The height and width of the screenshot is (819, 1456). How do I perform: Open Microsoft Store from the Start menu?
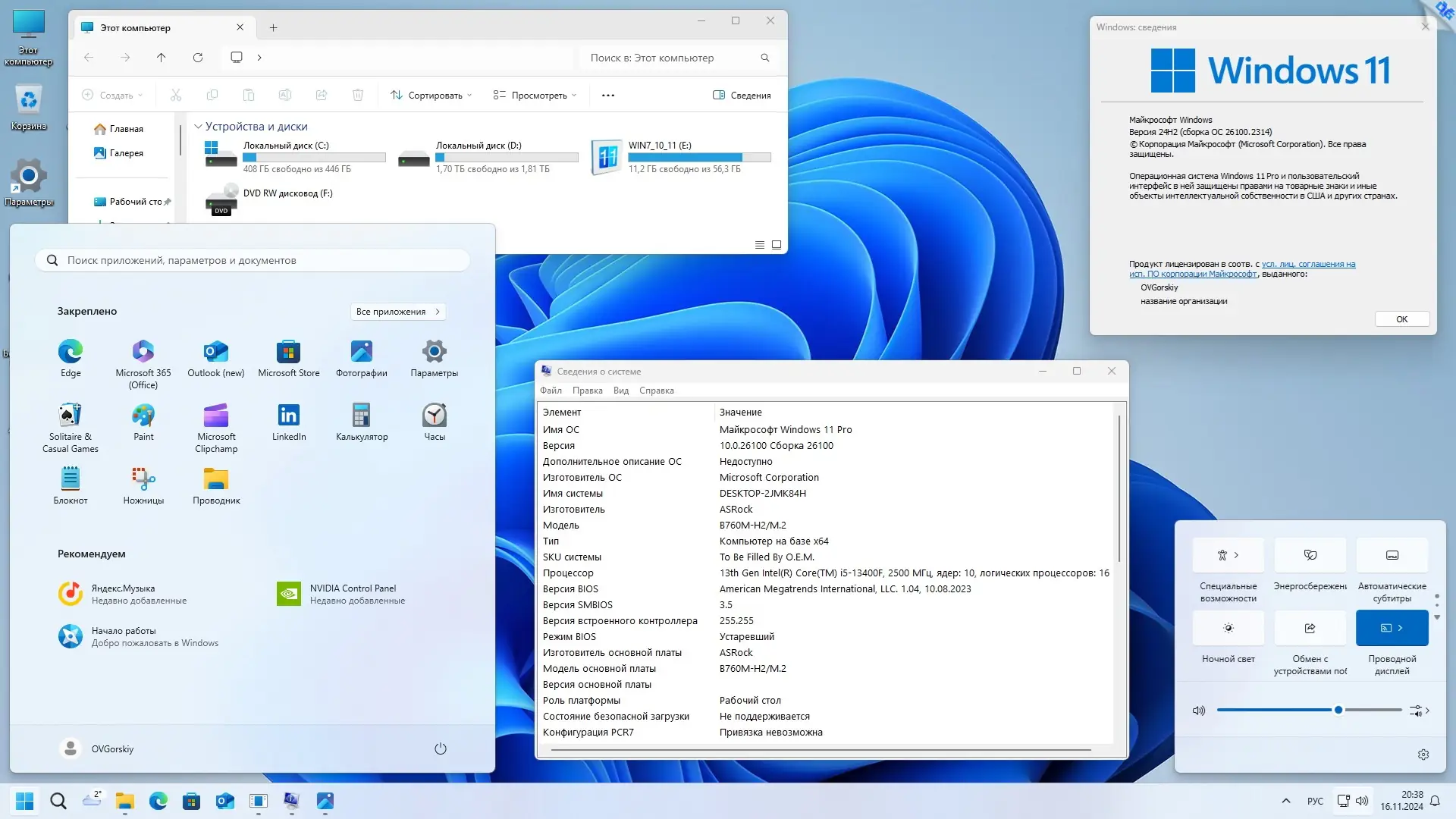[289, 353]
